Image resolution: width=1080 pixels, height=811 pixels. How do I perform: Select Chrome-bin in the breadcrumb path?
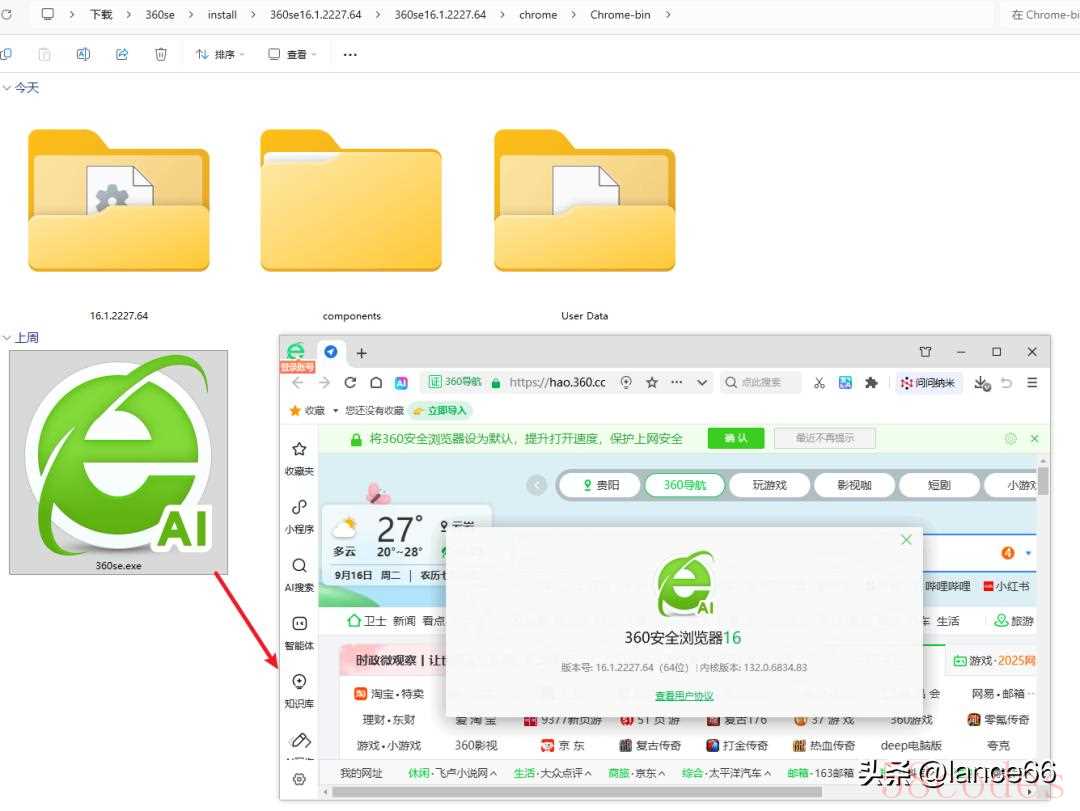coord(620,14)
